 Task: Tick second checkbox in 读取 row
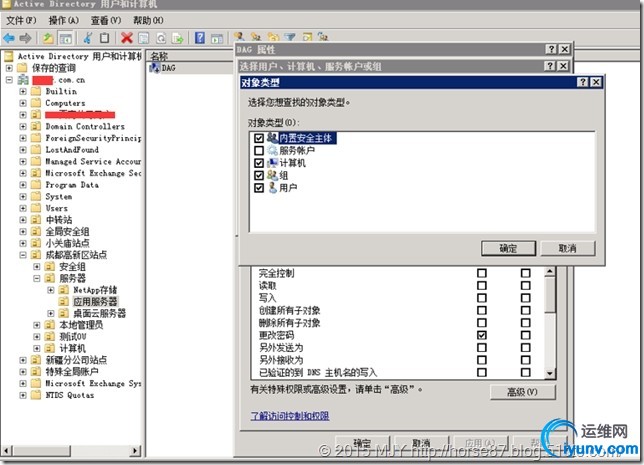tap(525, 285)
